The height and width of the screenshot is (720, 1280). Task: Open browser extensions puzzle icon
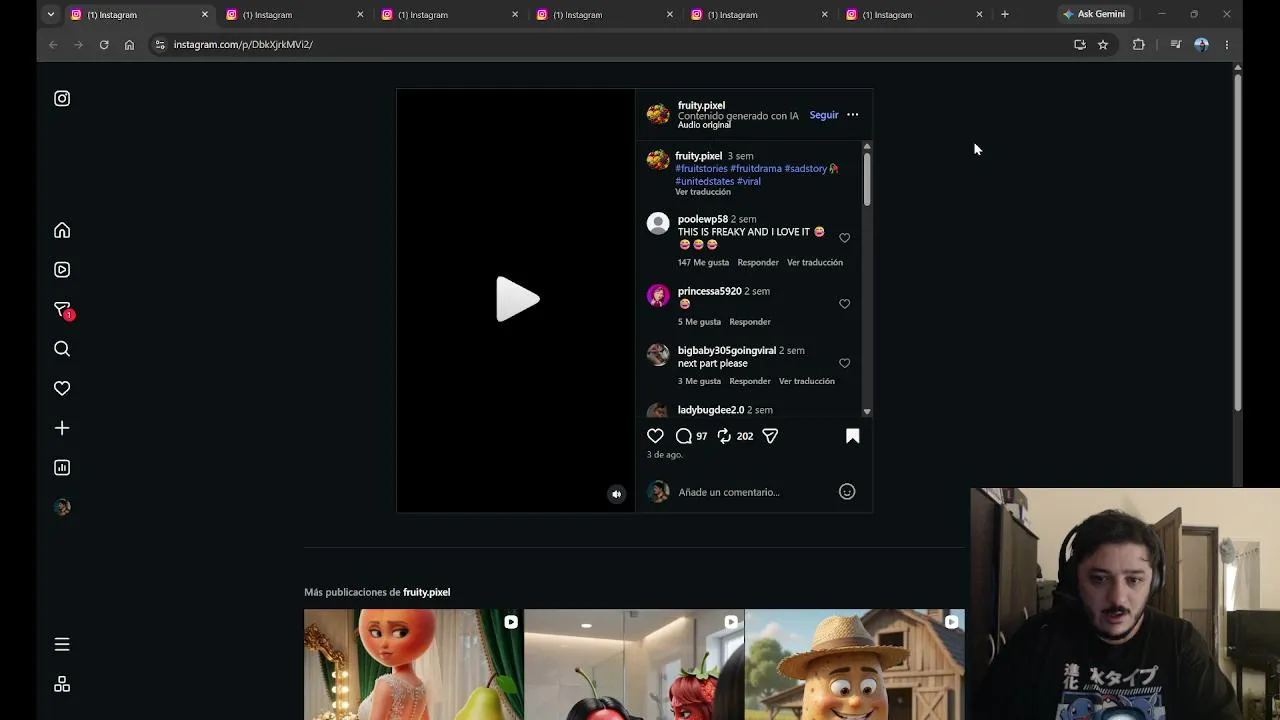pyautogui.click(x=1139, y=45)
